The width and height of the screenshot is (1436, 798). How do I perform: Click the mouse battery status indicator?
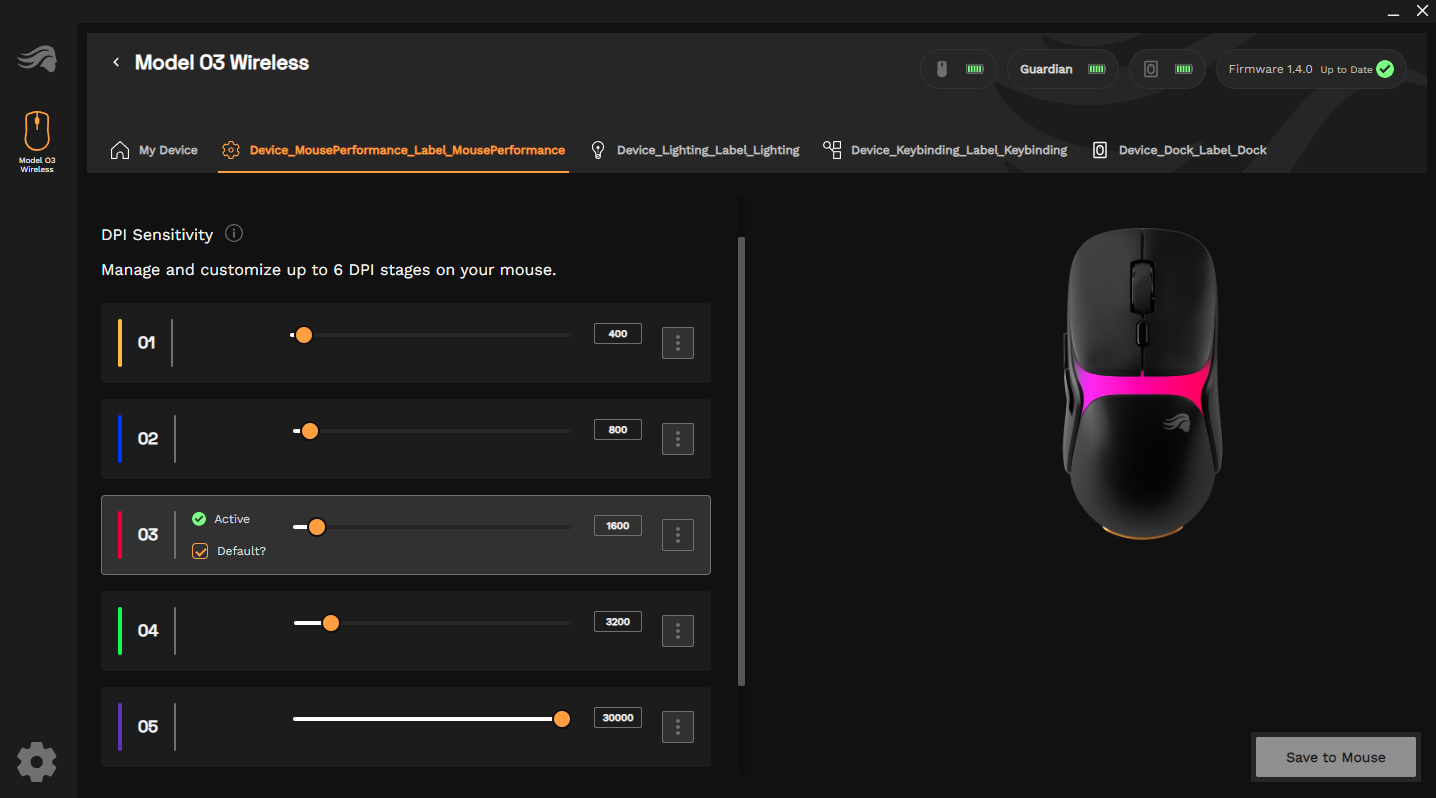click(958, 69)
